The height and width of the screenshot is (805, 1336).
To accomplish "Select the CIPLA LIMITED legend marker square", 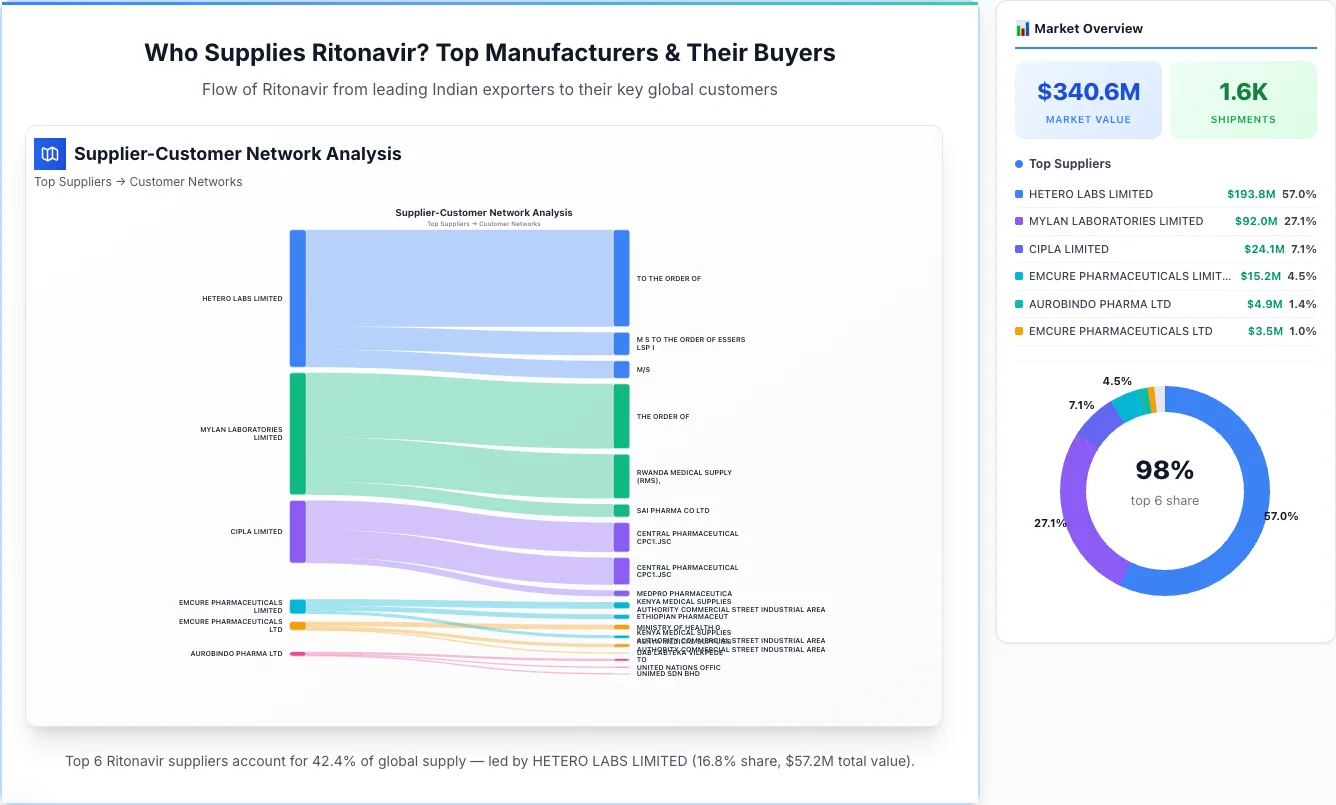I will (1019, 249).
